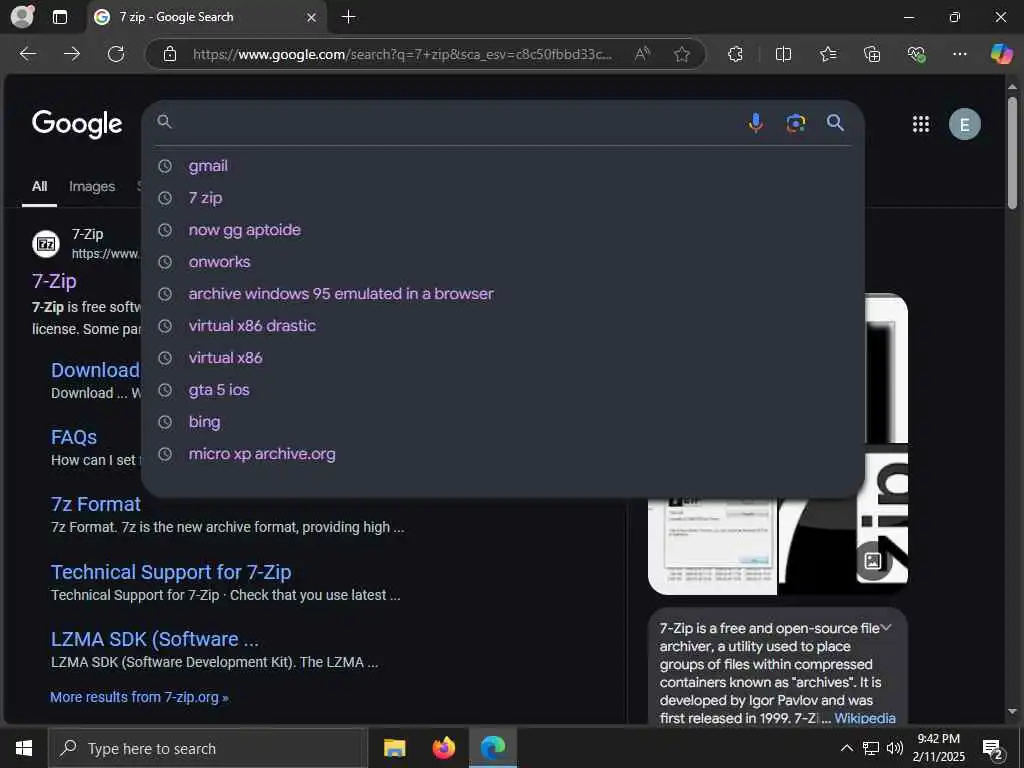Open Technical Support for 7-Zip link
Image resolution: width=1024 pixels, height=768 pixels.
(x=171, y=572)
